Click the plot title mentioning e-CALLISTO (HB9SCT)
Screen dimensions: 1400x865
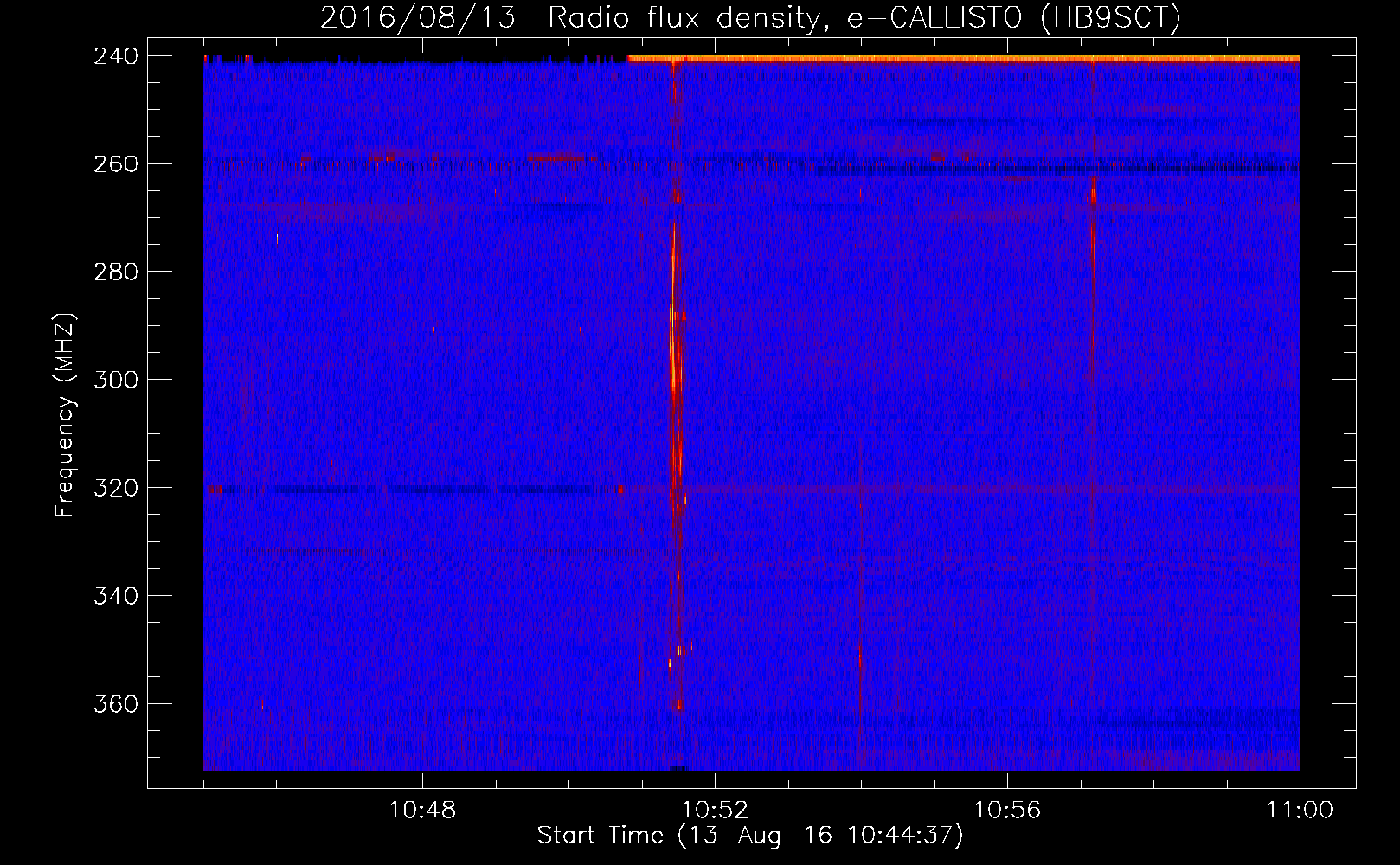[750, 17]
